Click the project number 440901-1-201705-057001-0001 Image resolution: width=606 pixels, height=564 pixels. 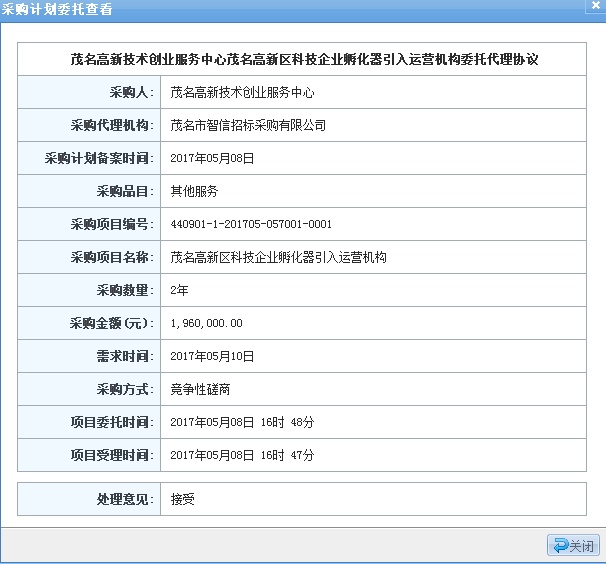(251, 224)
